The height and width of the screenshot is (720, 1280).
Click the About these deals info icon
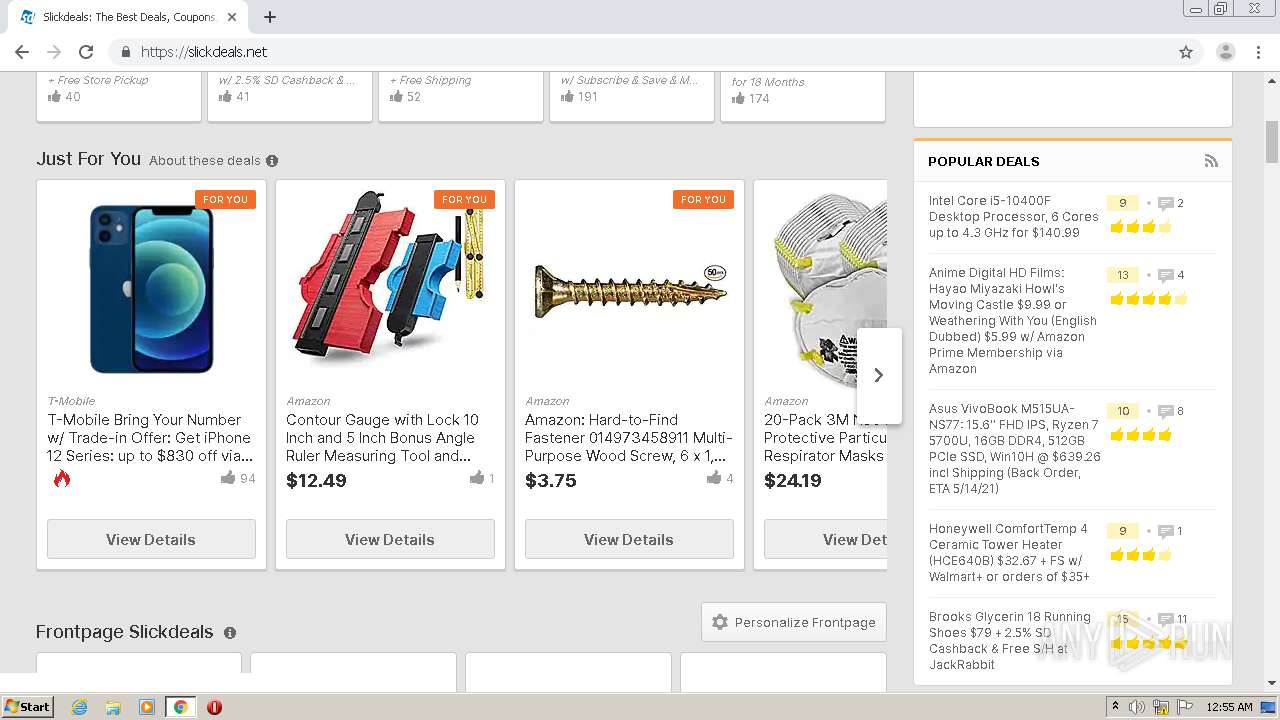(x=272, y=161)
